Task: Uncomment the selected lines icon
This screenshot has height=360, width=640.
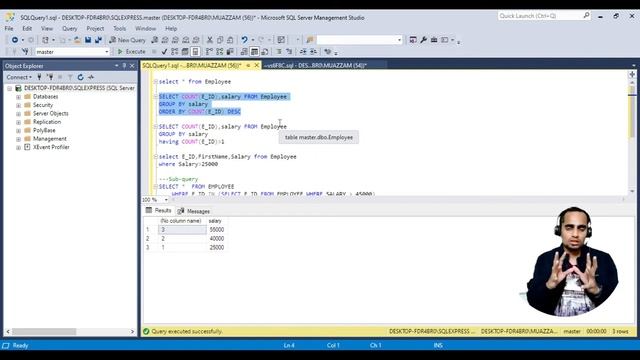Action: tap(289, 52)
